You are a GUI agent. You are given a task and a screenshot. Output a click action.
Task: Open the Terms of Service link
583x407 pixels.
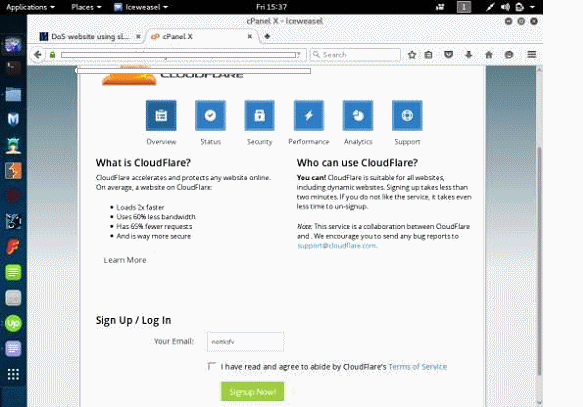tap(418, 367)
